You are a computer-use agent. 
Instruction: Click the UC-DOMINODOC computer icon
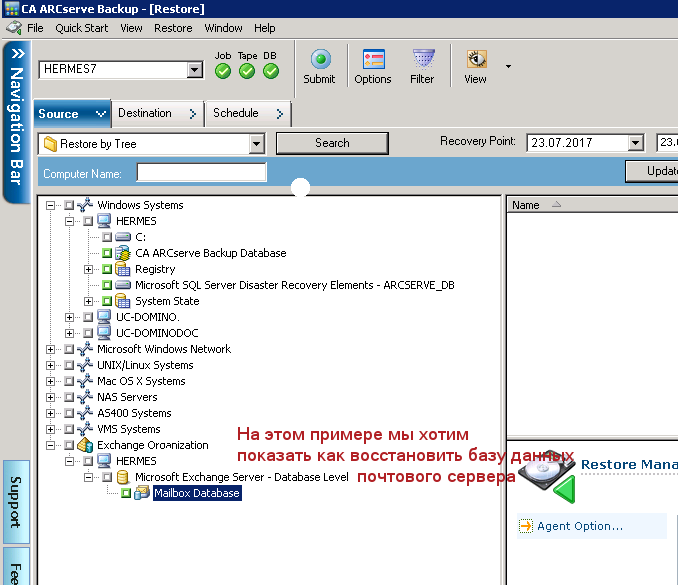(104, 333)
